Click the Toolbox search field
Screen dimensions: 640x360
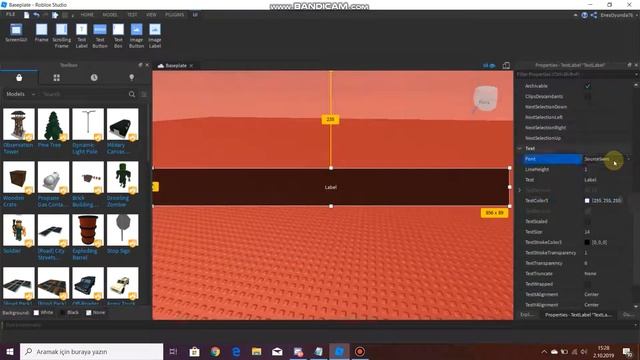pyautogui.click(x=84, y=94)
